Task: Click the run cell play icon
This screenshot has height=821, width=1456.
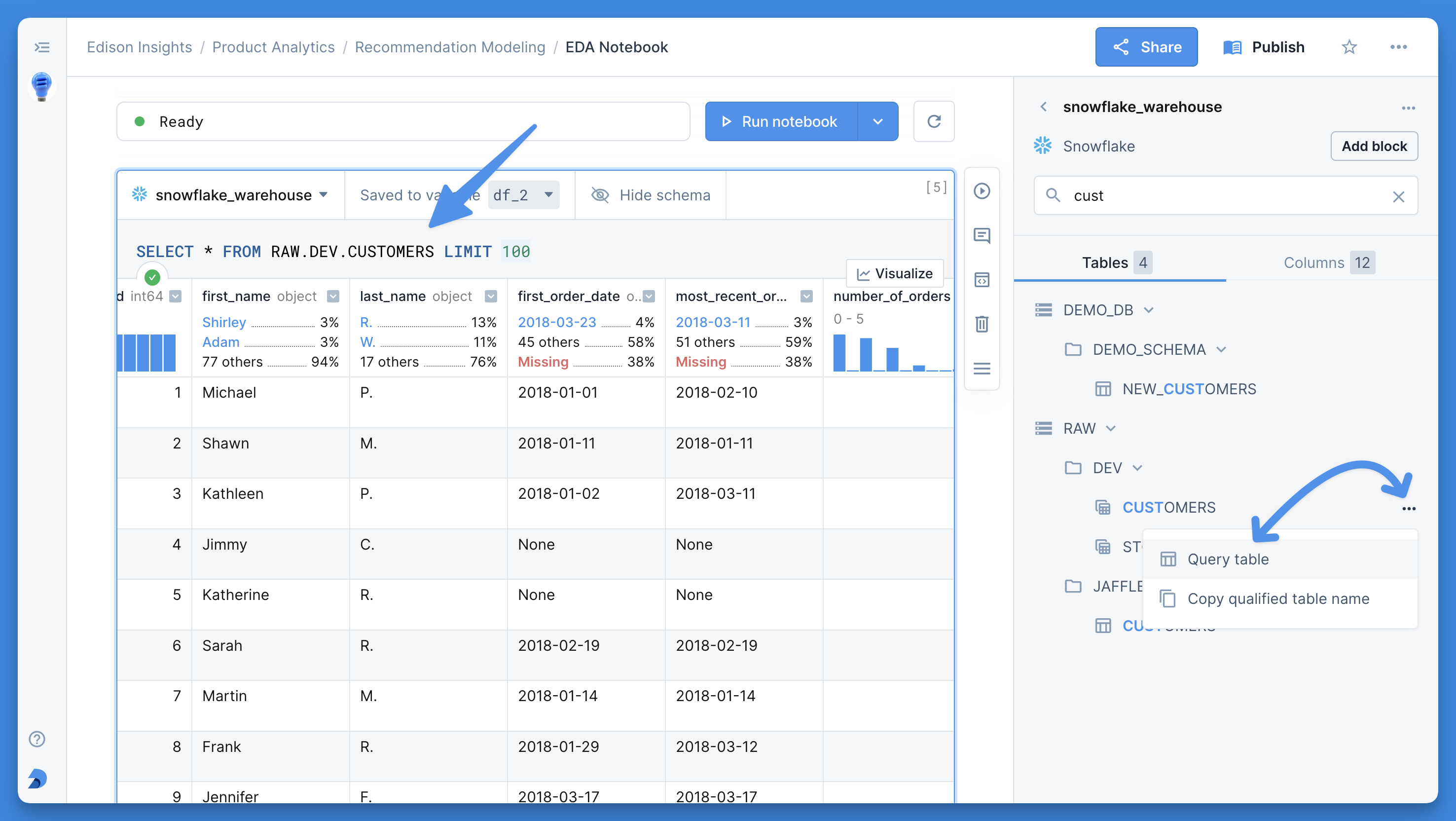Action: pos(982,191)
